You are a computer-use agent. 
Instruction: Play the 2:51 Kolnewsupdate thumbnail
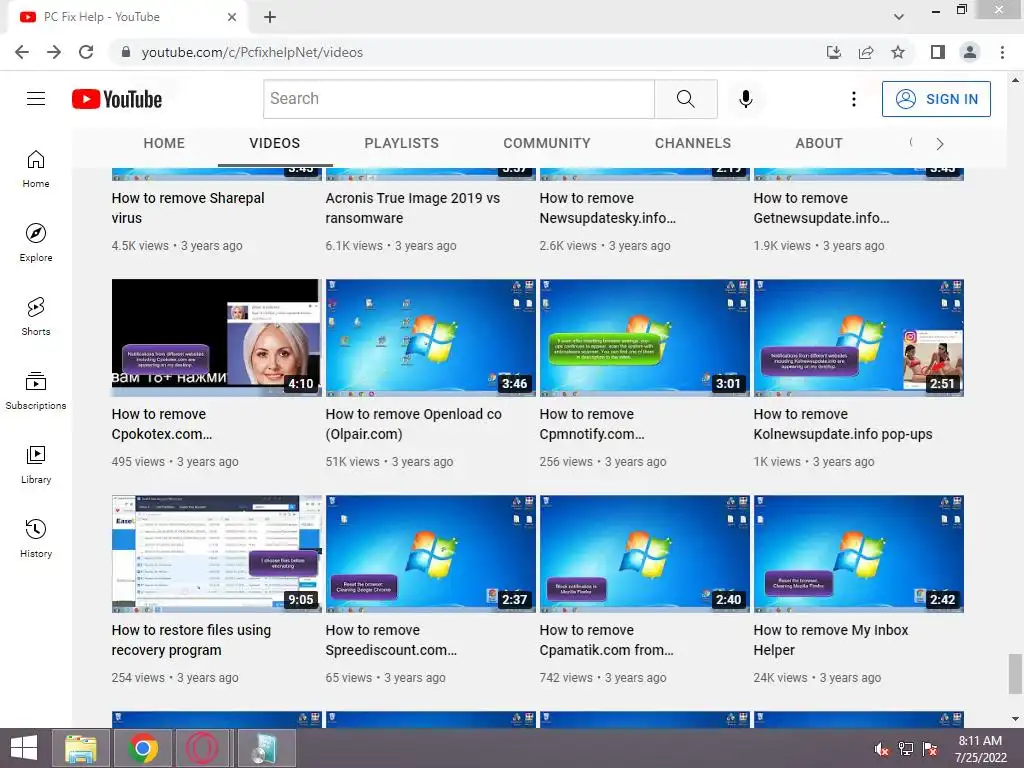(859, 338)
